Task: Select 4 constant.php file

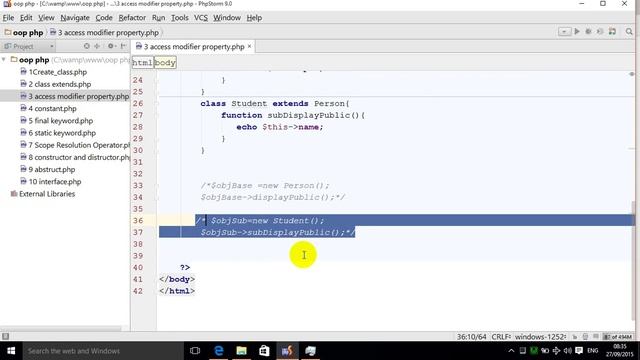Action: point(48,109)
